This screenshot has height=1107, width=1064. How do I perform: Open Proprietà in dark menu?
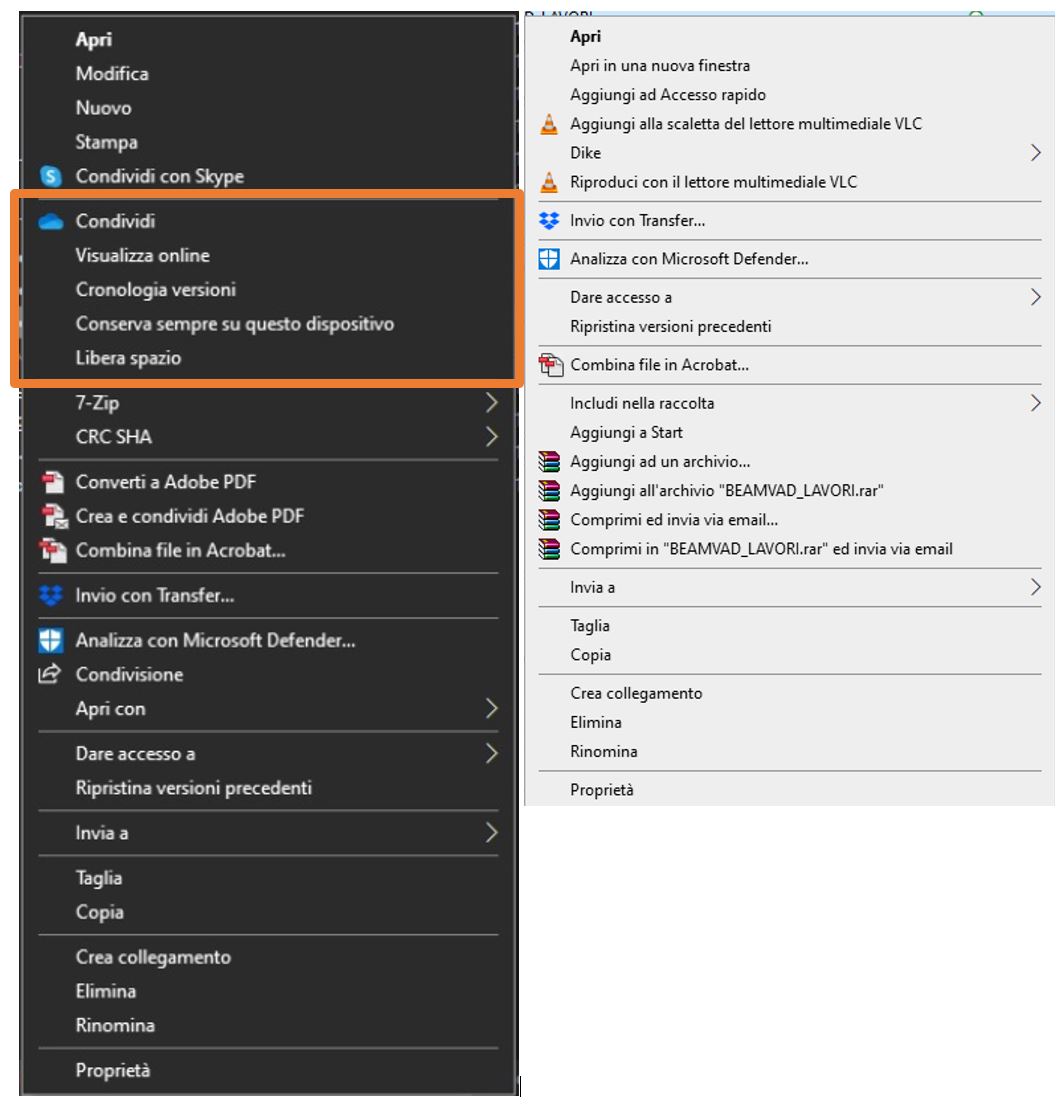(112, 1070)
